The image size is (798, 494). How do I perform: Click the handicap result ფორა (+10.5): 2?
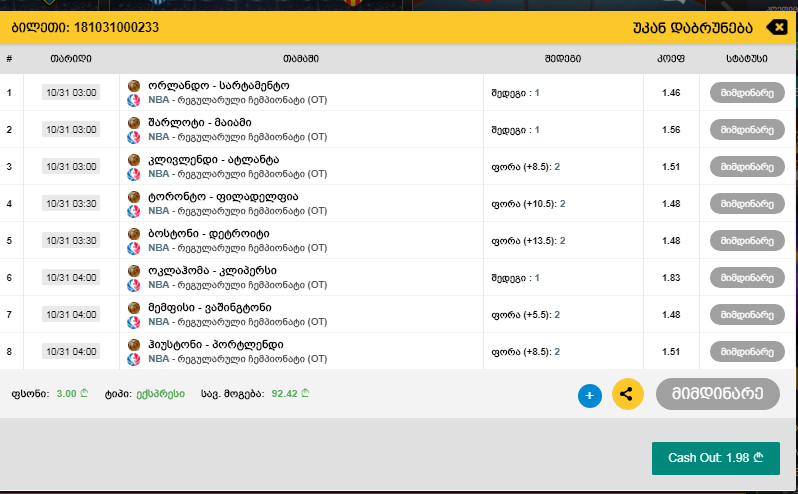[x=528, y=204]
